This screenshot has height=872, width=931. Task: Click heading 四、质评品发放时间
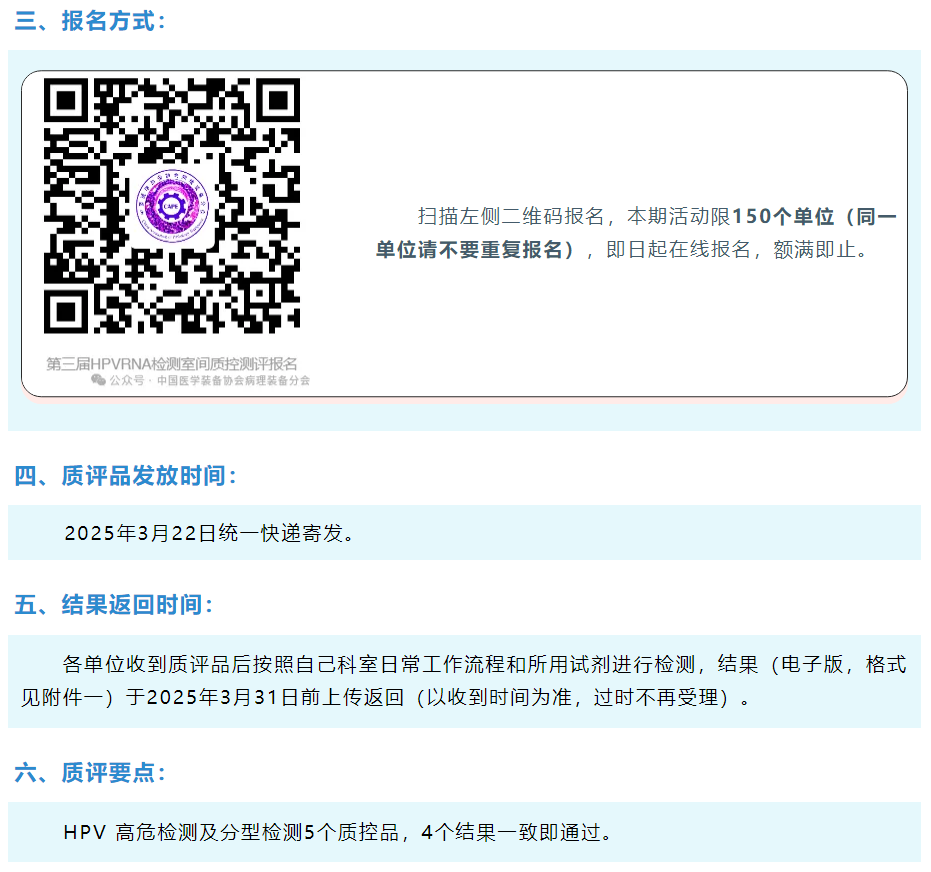[x=125, y=476]
